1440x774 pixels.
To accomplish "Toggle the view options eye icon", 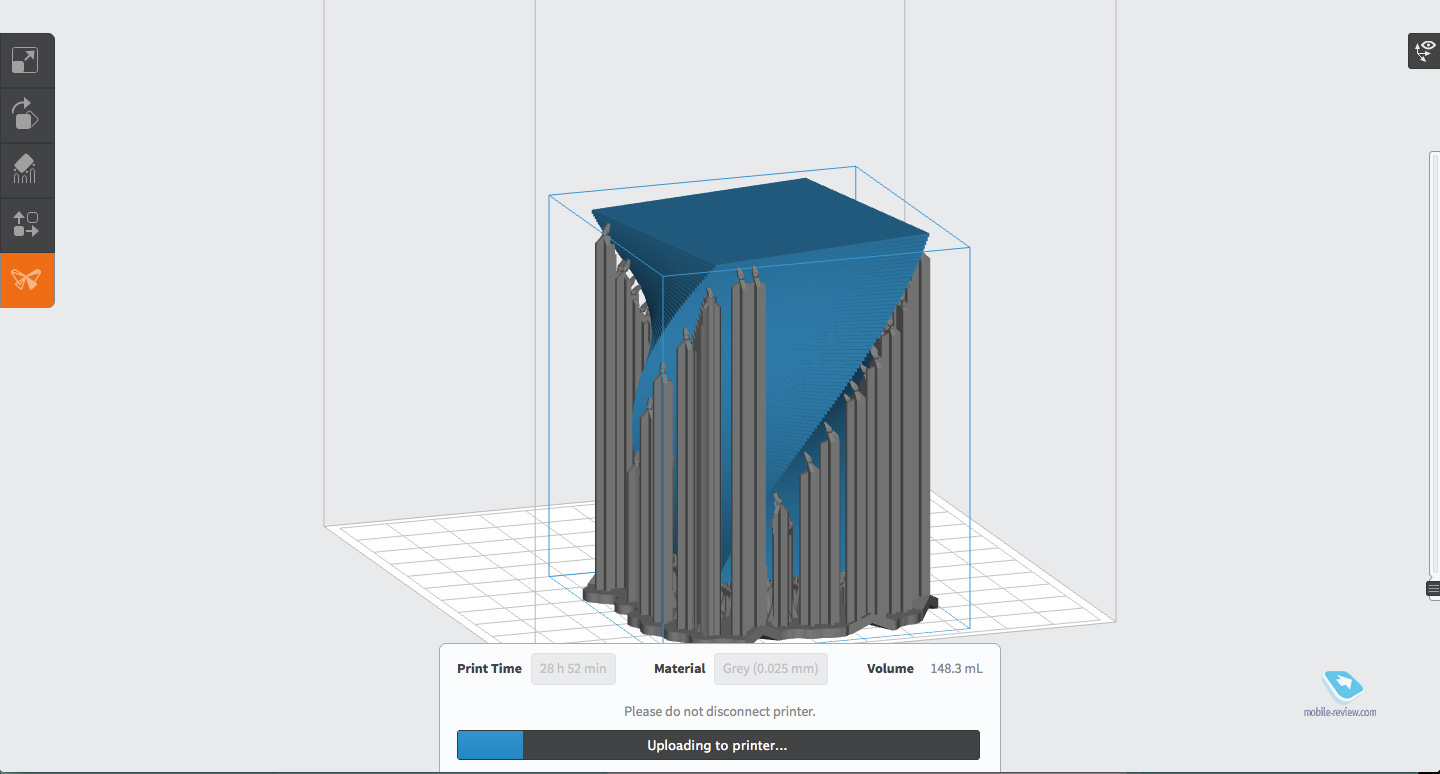I will [x=1423, y=51].
